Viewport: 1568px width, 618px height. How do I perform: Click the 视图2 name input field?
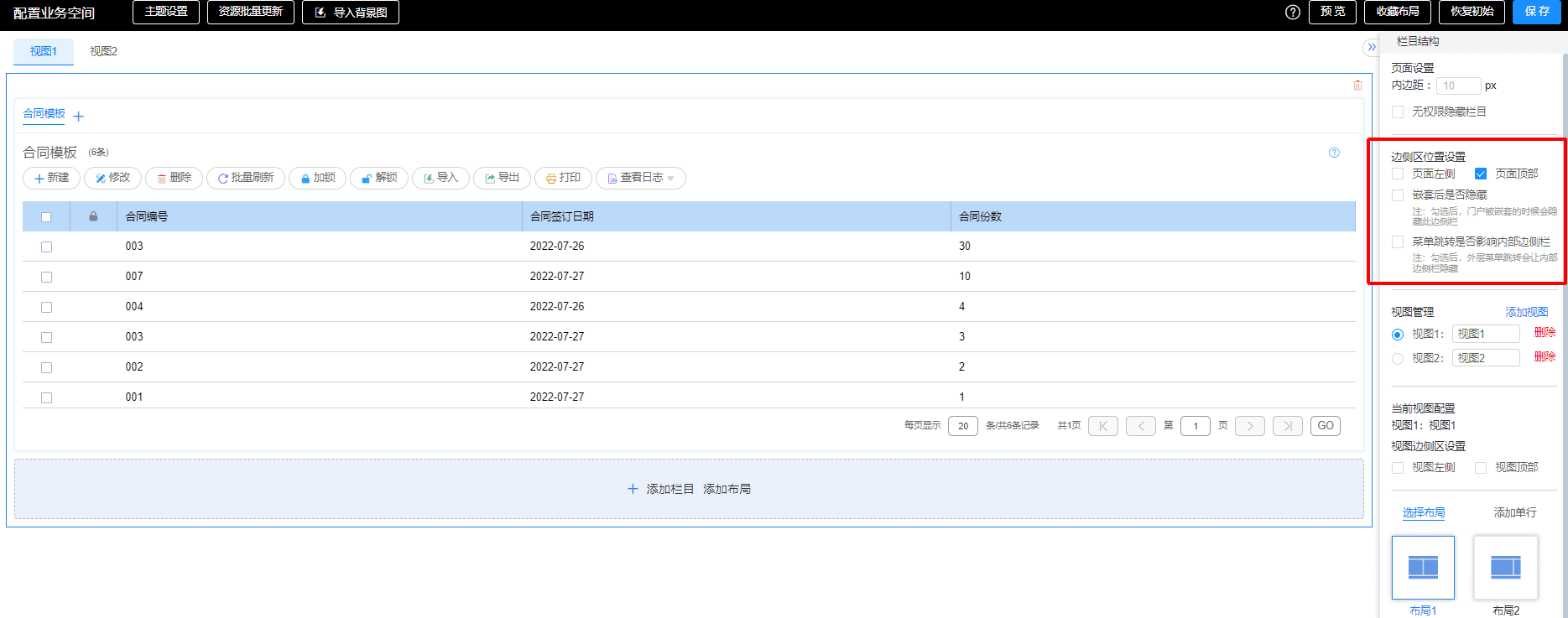[x=1486, y=358]
